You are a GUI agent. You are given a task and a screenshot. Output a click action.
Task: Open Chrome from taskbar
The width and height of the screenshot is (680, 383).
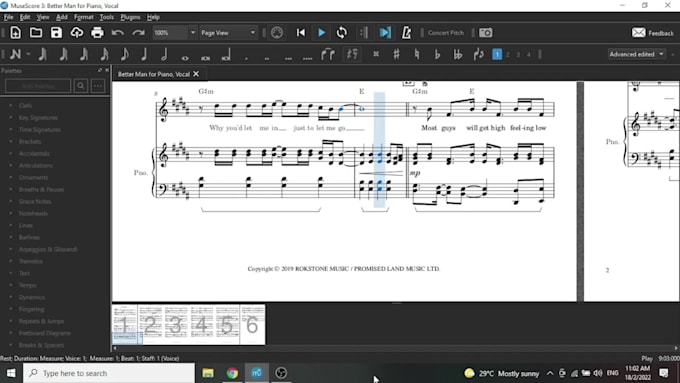232,373
